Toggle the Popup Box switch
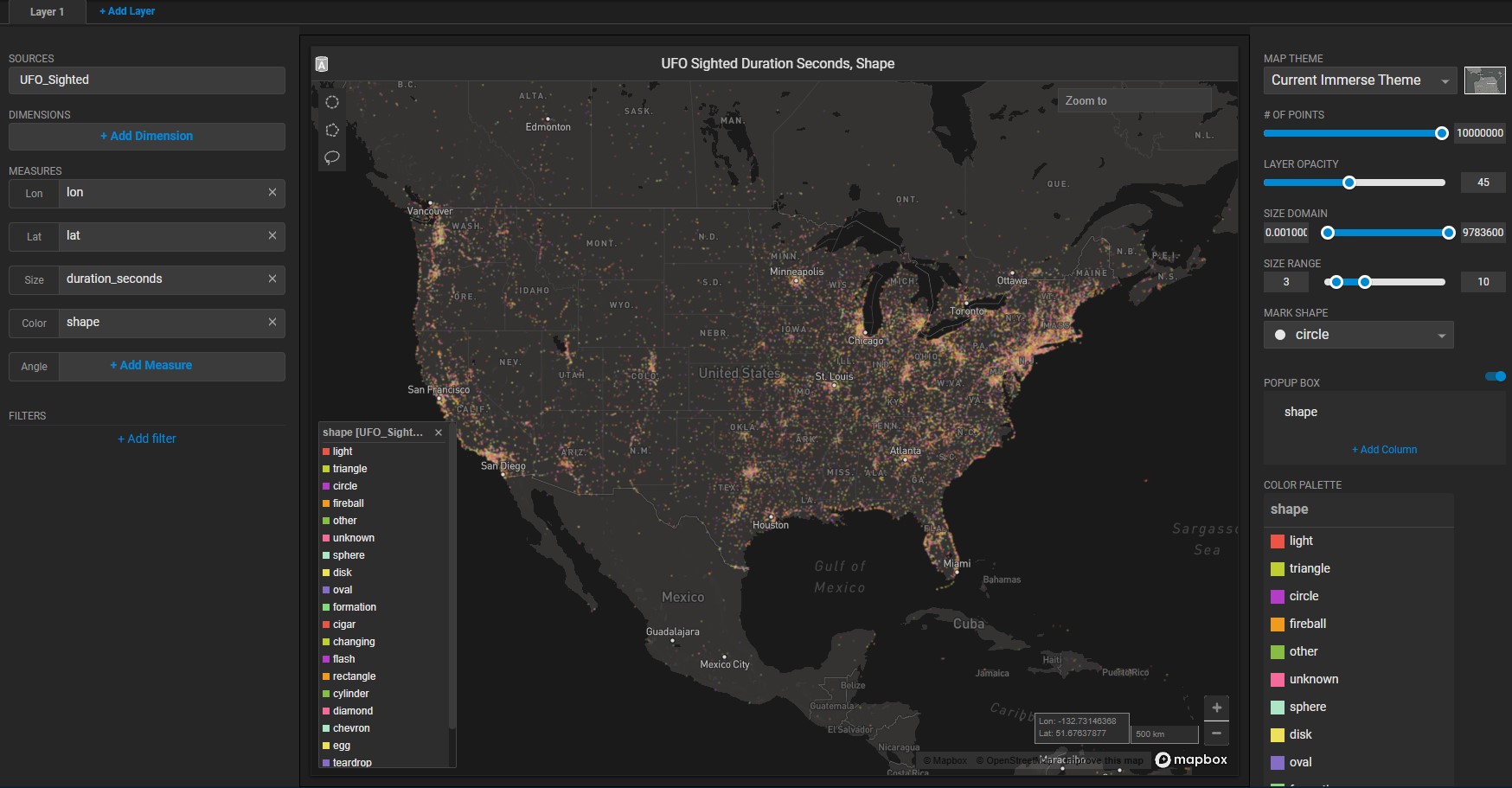1512x788 pixels. pos(1495,376)
